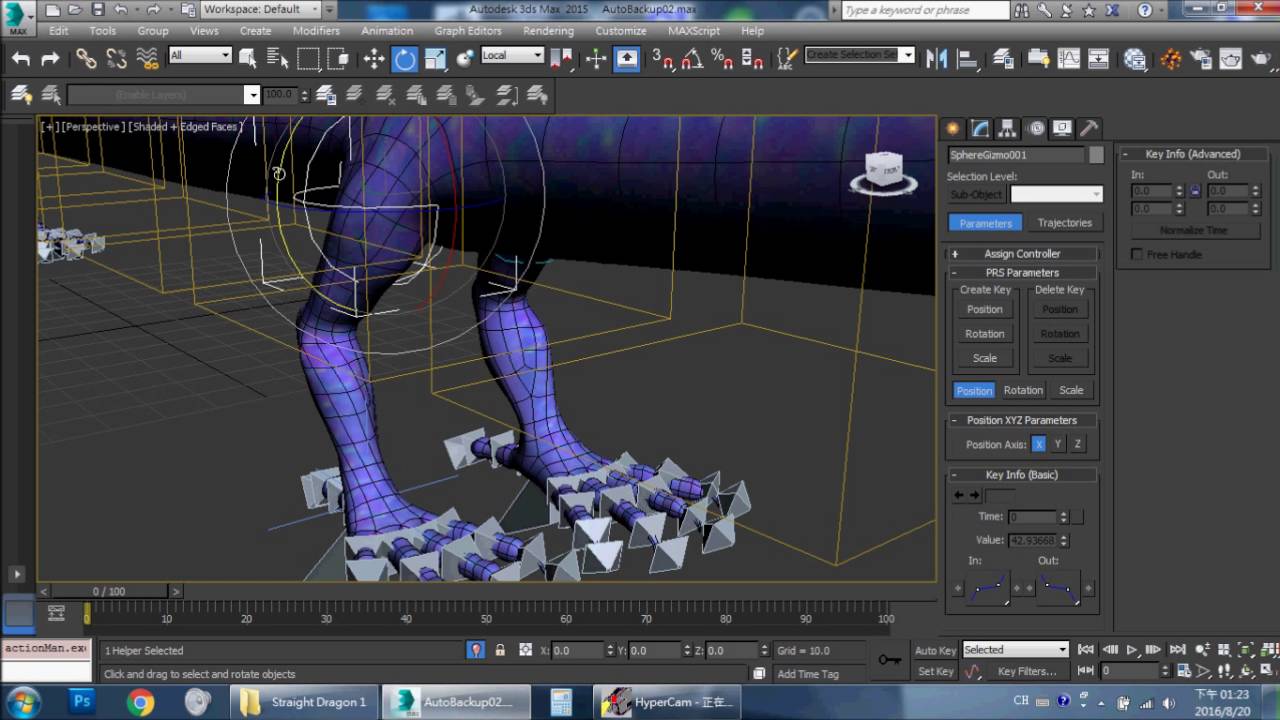Toggle the Selection Lock padlock

[500, 650]
